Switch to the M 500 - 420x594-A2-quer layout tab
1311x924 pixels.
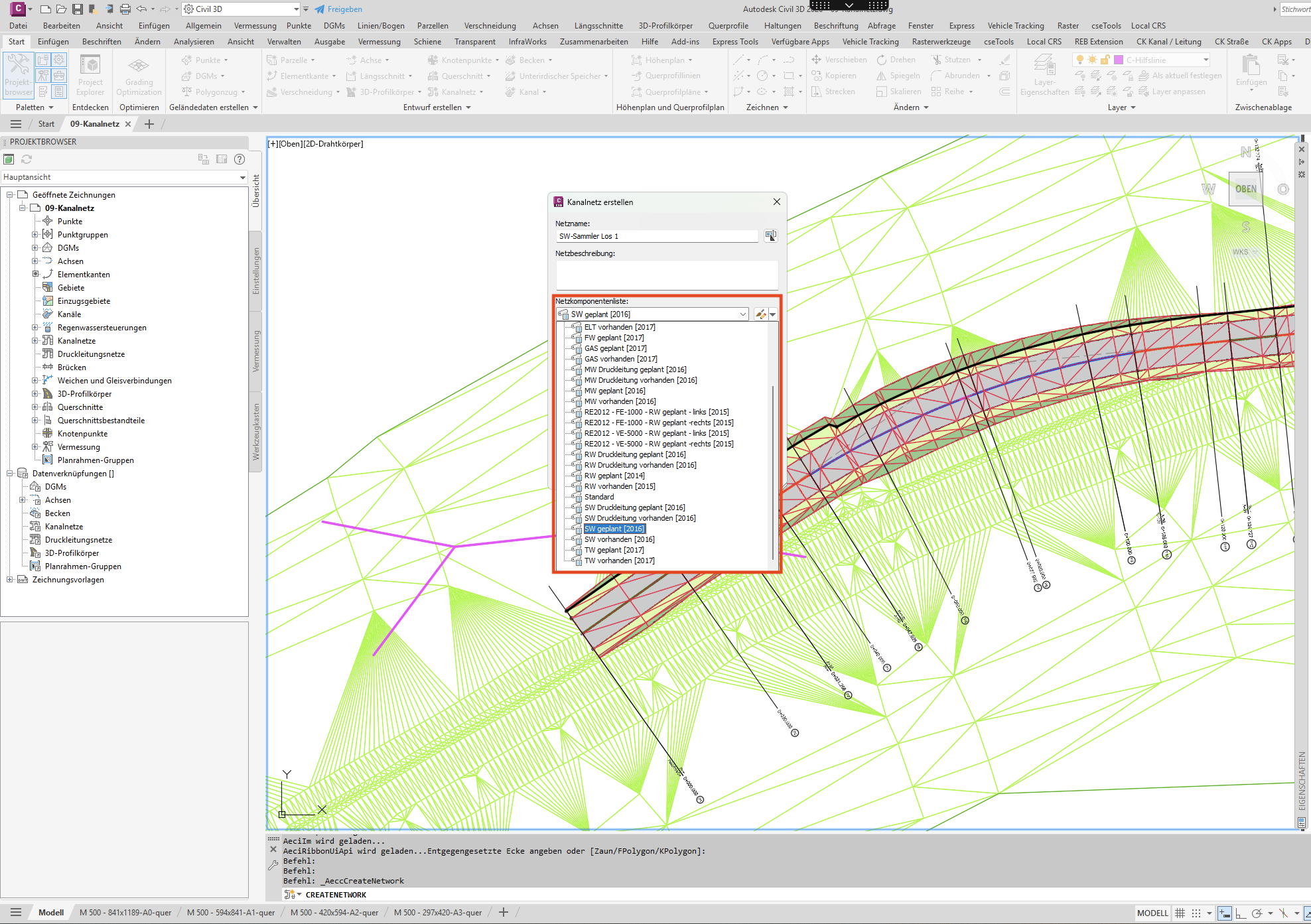334,913
